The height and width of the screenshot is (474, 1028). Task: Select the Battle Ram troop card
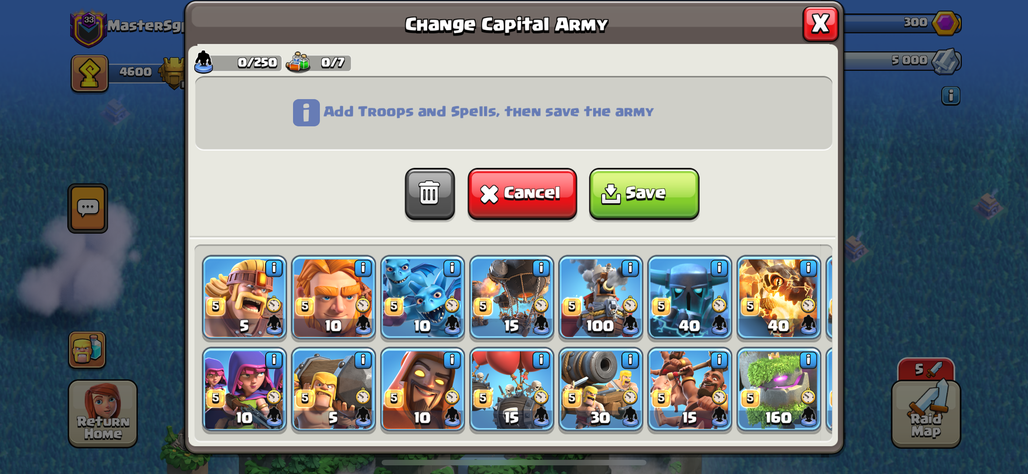click(x=334, y=389)
